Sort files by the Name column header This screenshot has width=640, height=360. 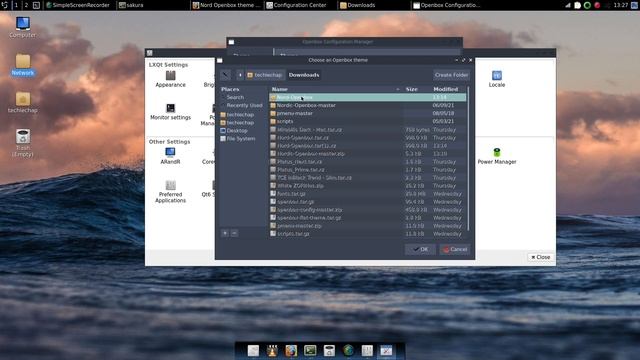(336, 89)
